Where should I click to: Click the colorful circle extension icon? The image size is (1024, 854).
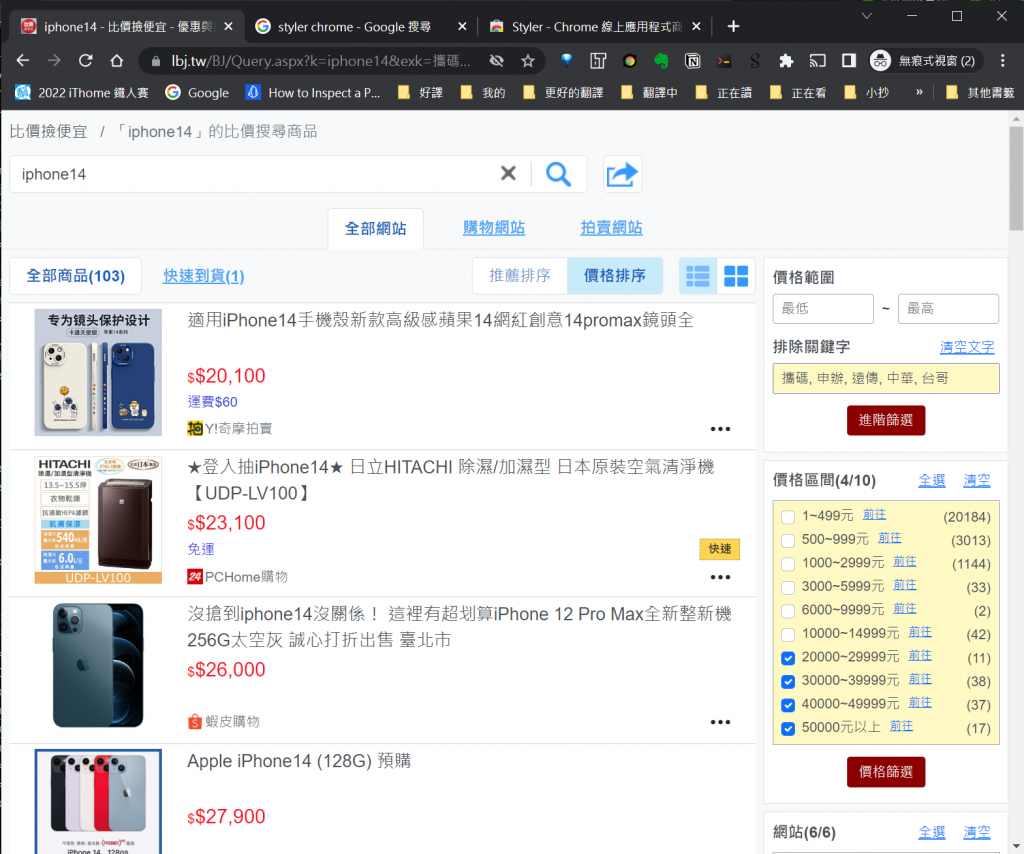[x=630, y=61]
